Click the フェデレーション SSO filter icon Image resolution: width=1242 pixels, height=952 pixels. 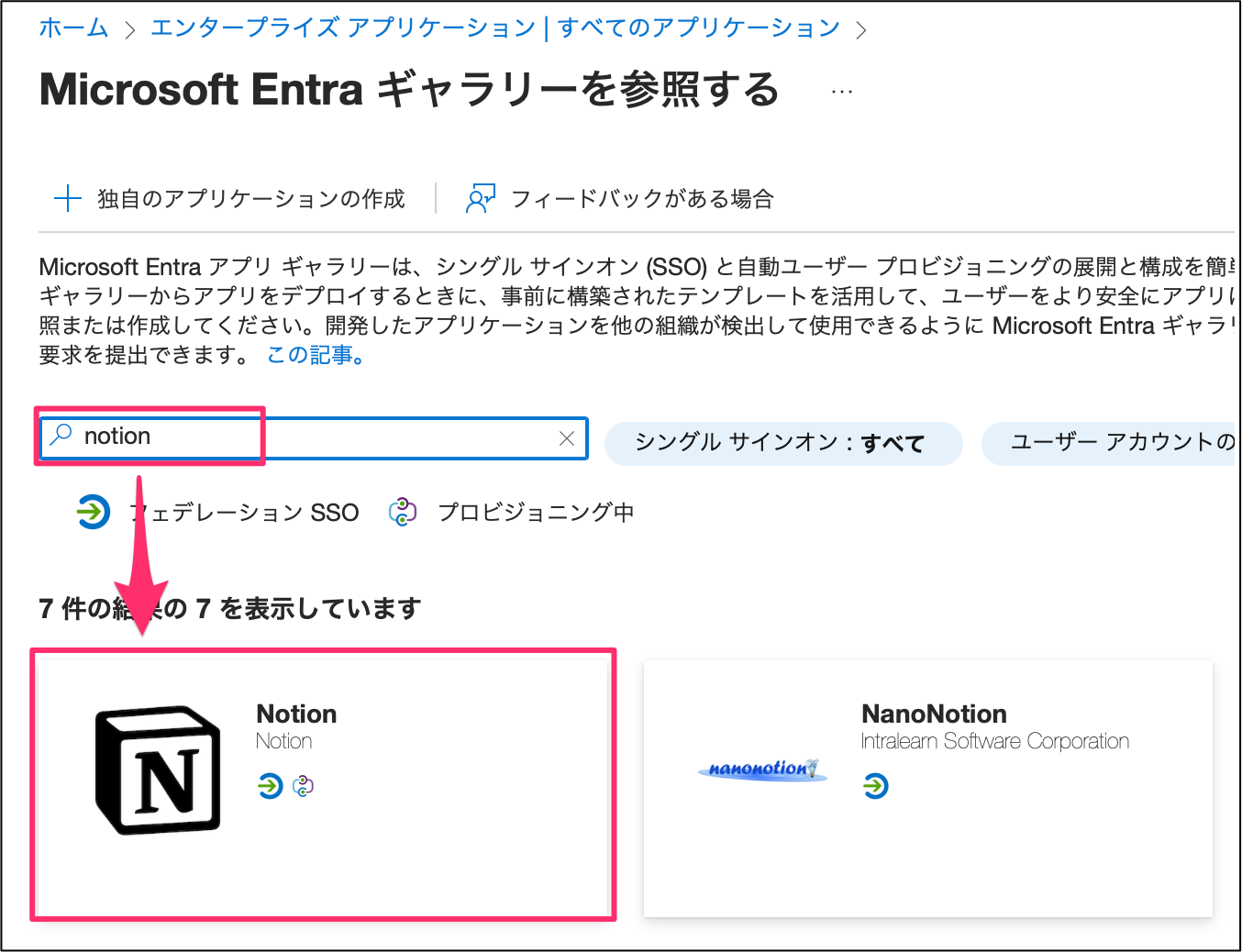click(x=93, y=512)
